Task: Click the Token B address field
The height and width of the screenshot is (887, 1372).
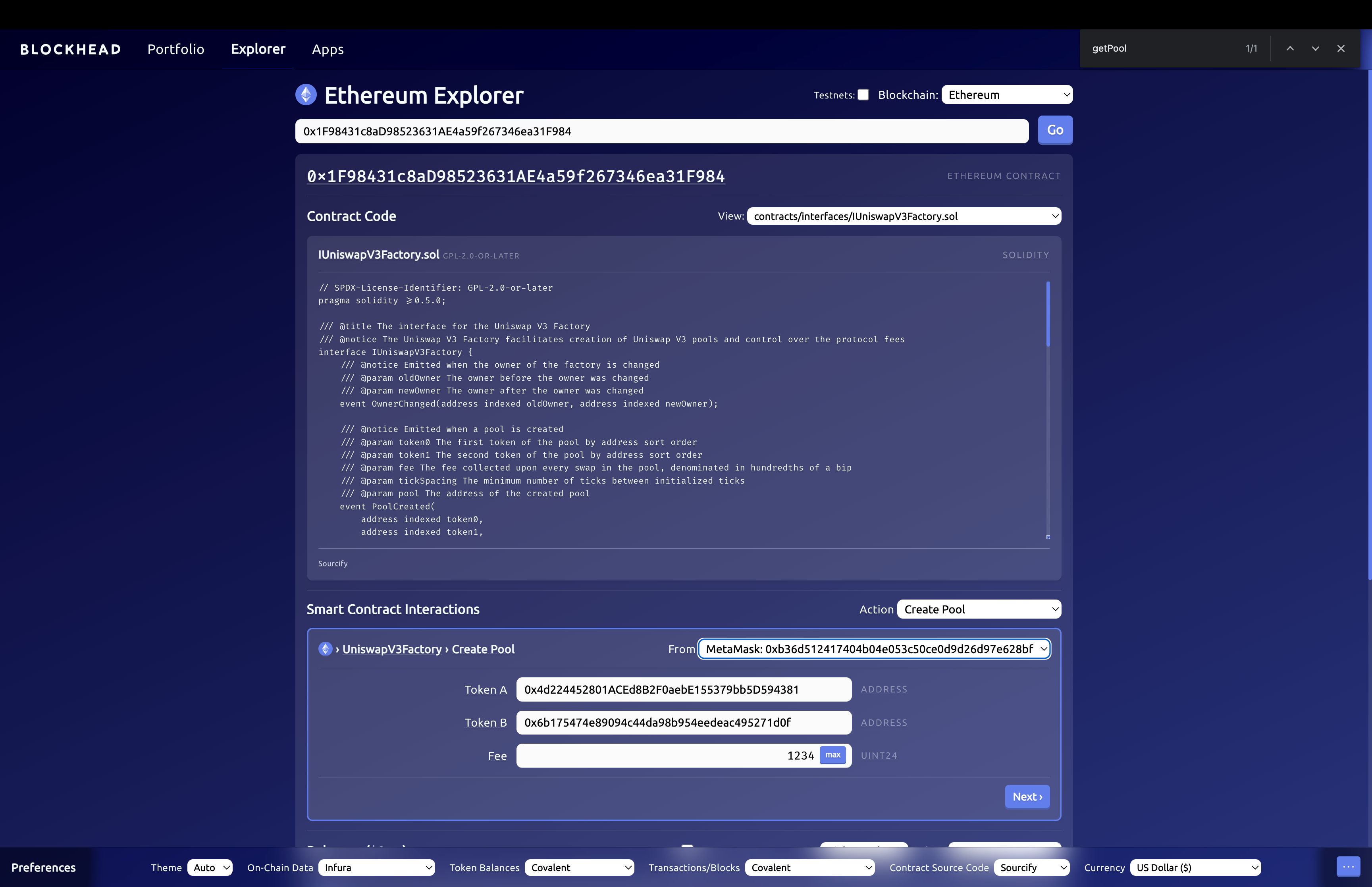Action: (683, 722)
